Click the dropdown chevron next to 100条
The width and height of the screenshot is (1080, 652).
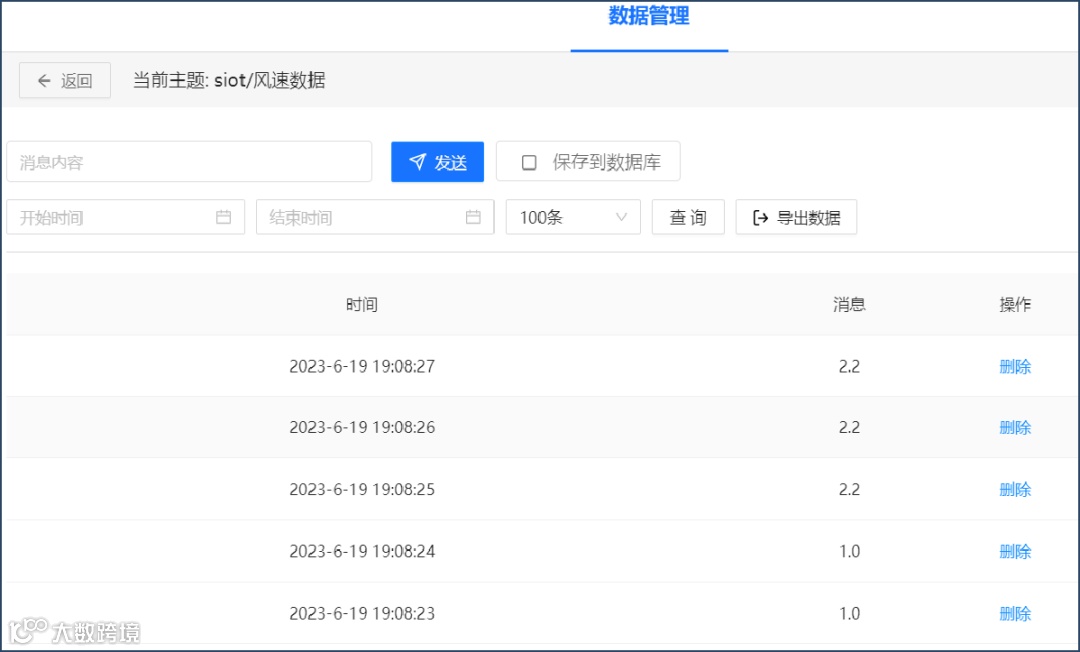click(x=621, y=217)
